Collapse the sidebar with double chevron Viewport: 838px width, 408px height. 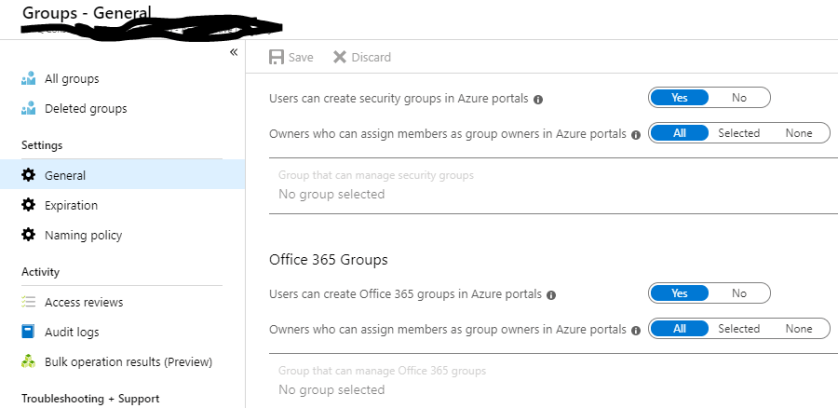(x=234, y=52)
